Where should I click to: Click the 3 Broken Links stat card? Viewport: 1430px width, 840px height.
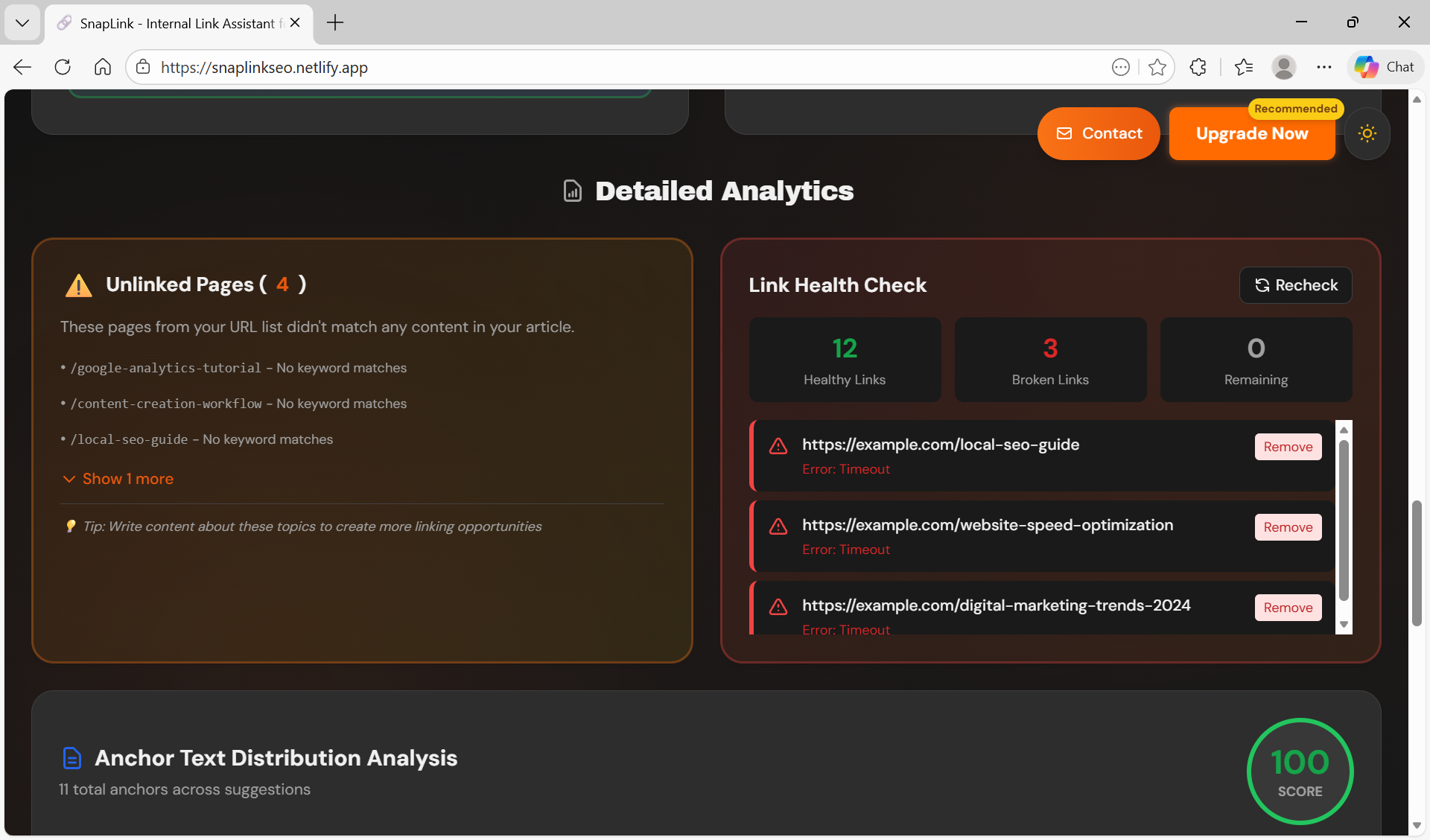tap(1050, 360)
